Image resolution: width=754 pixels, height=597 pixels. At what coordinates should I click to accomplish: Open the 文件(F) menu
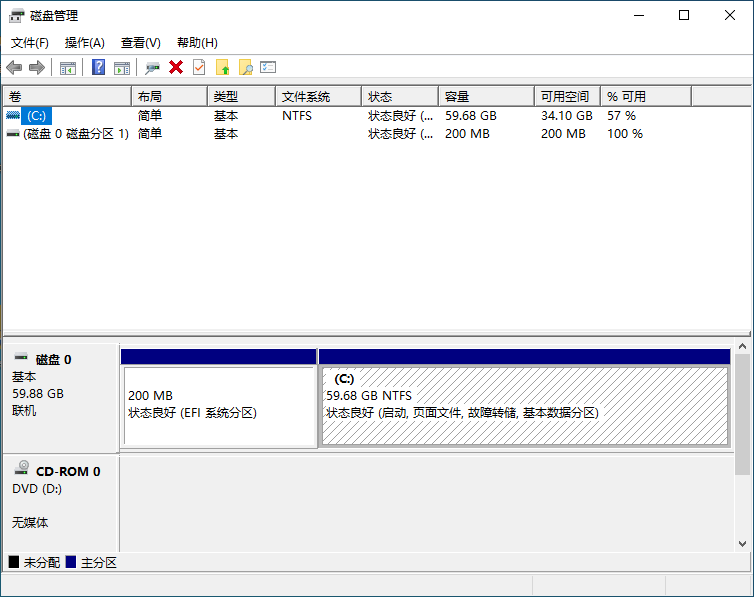coord(30,43)
